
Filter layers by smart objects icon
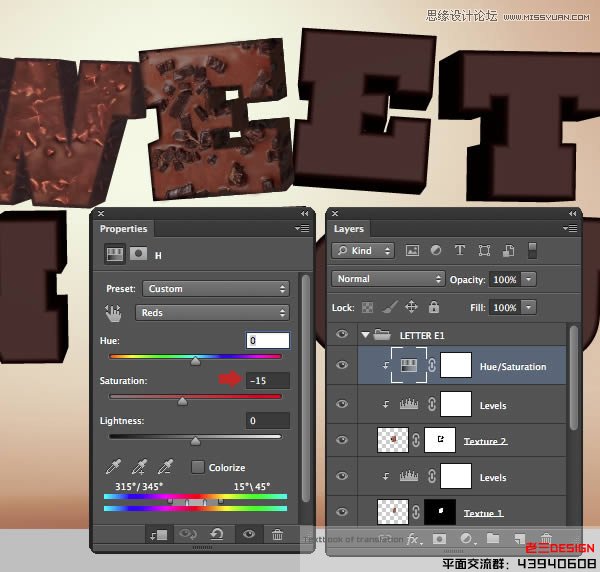coord(508,251)
